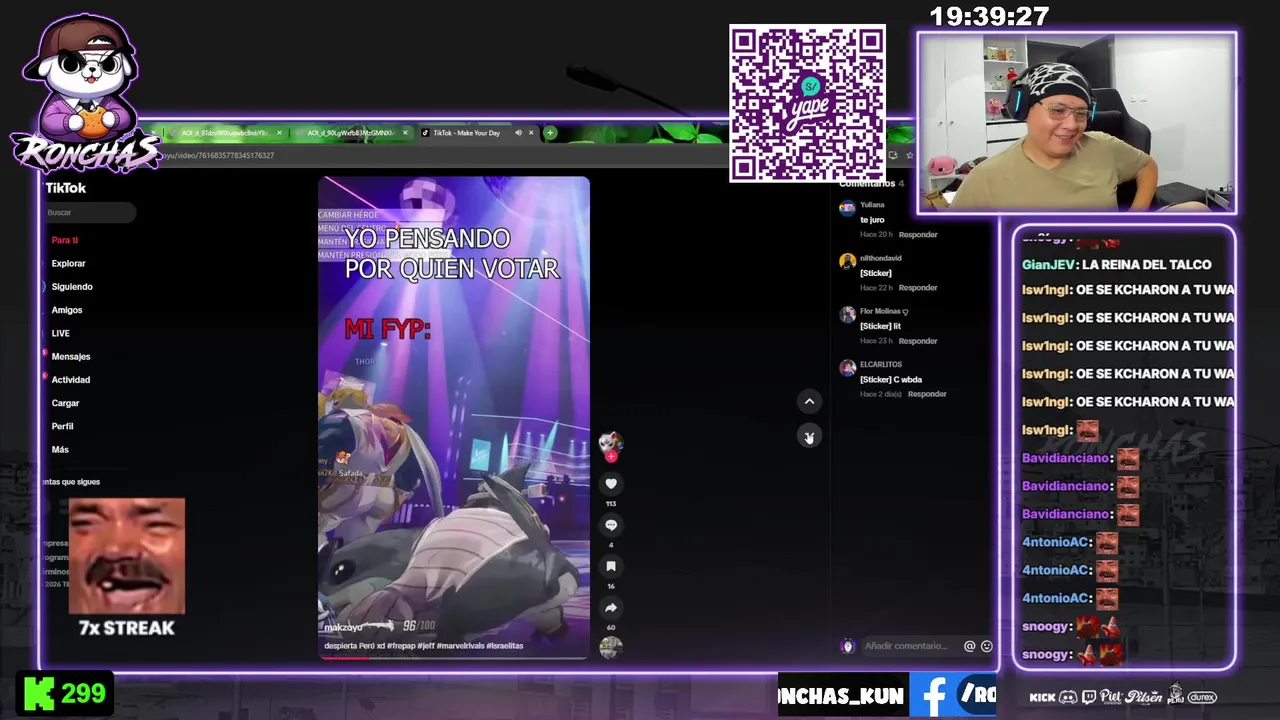Click the Facebook logo in bottom banner
The image size is (1280, 720).
[x=932, y=695]
